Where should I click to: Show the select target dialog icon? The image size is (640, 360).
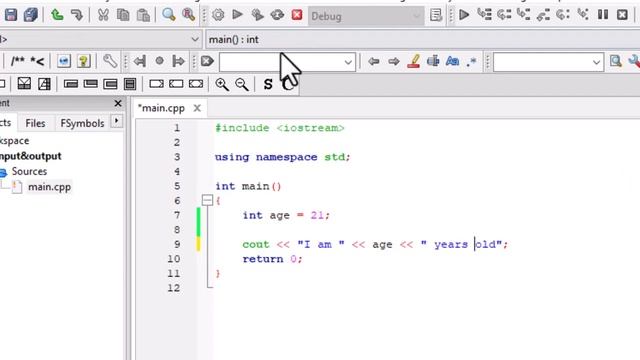[x=436, y=15]
